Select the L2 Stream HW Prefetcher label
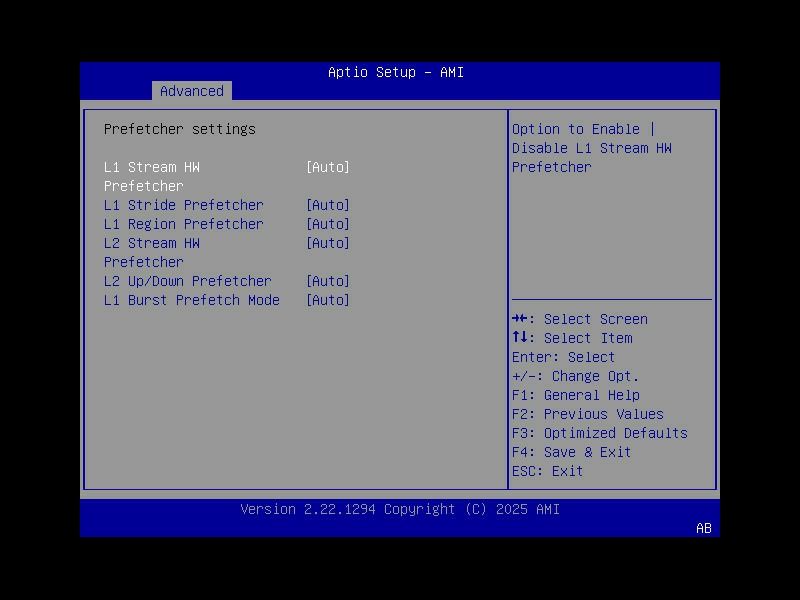 click(152, 253)
